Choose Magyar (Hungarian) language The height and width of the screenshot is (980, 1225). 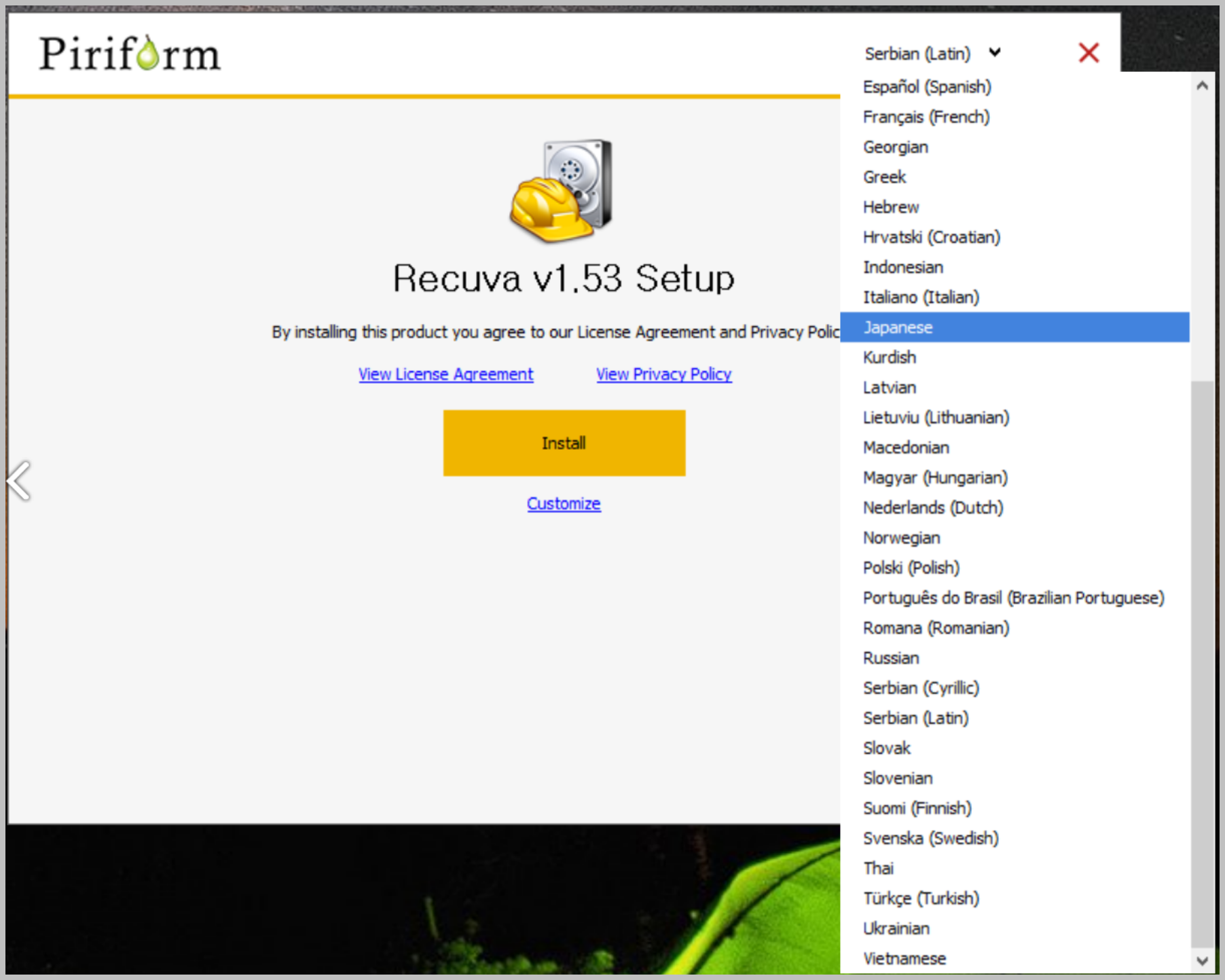coord(1014,477)
